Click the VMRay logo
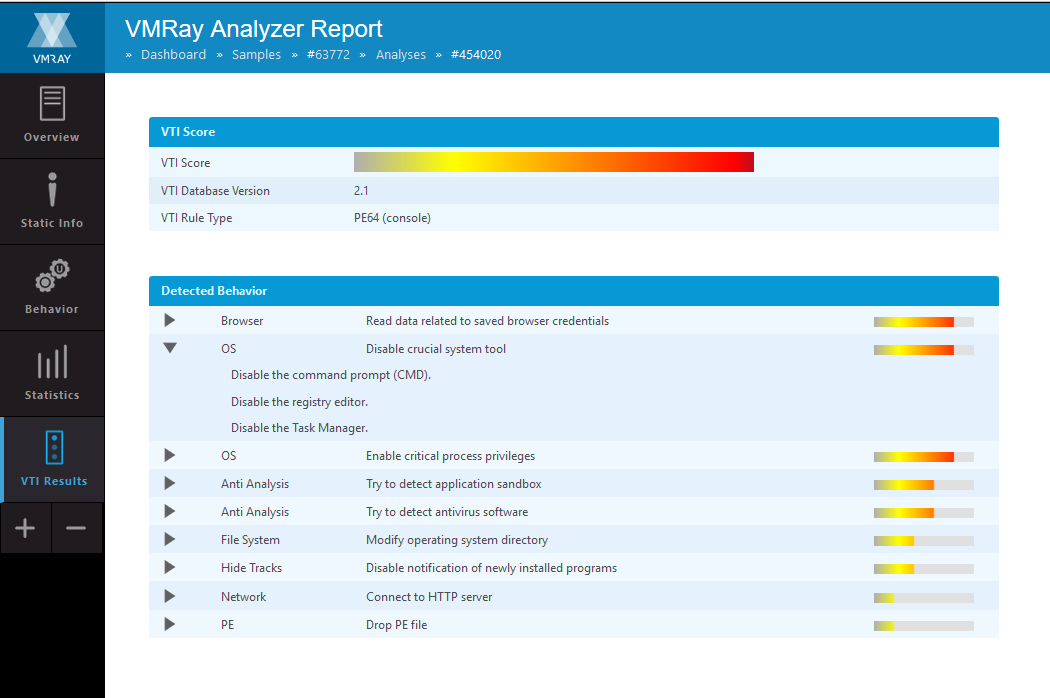The height and width of the screenshot is (698, 1050). coord(52,38)
